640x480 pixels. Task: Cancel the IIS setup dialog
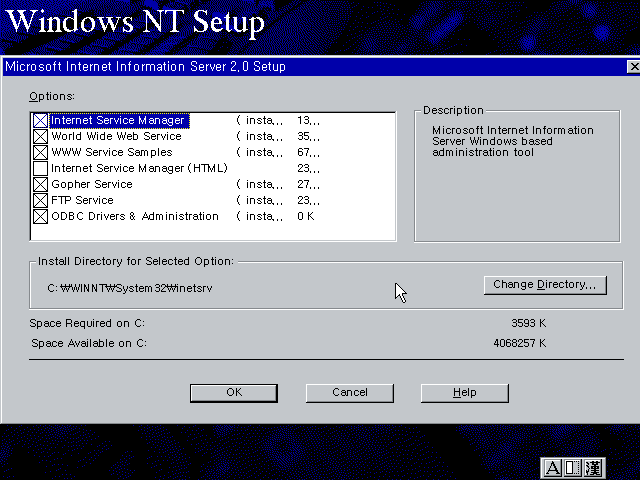tap(350, 393)
